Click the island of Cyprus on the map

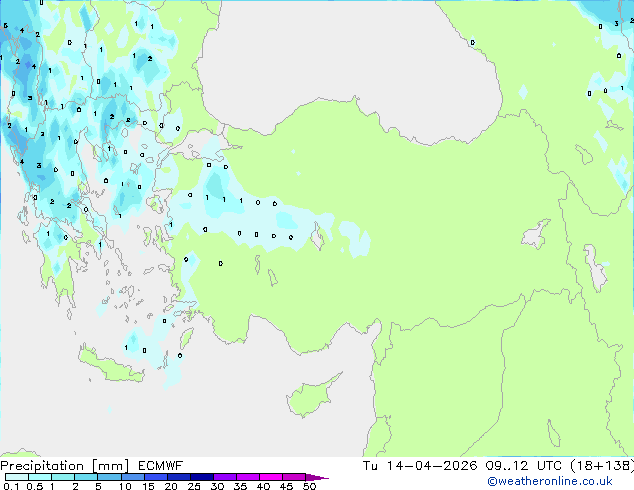point(309,398)
